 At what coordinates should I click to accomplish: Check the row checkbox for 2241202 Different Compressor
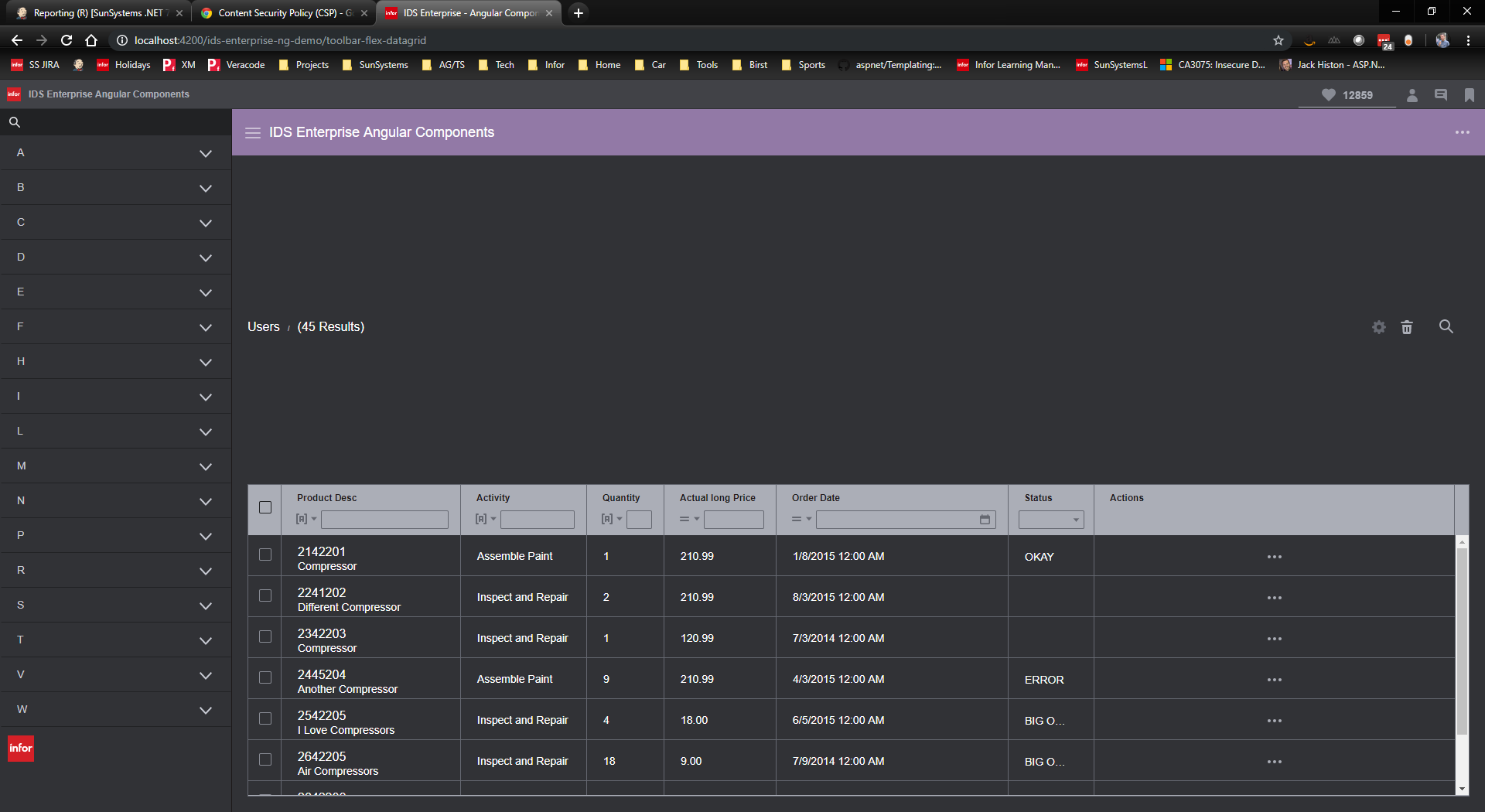[265, 595]
